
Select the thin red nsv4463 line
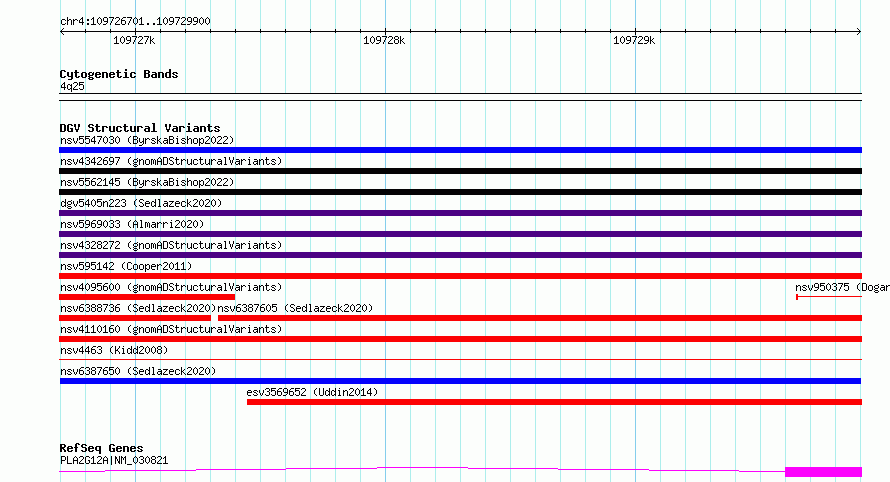point(460,359)
